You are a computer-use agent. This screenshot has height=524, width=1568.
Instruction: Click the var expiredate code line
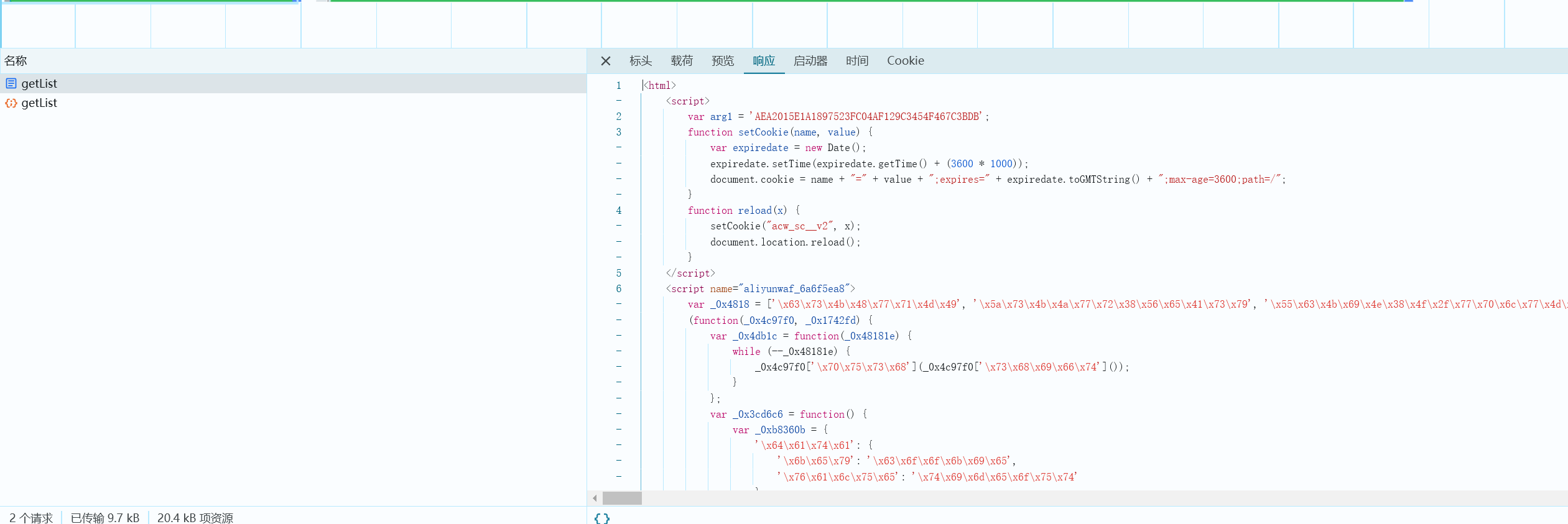click(x=788, y=148)
